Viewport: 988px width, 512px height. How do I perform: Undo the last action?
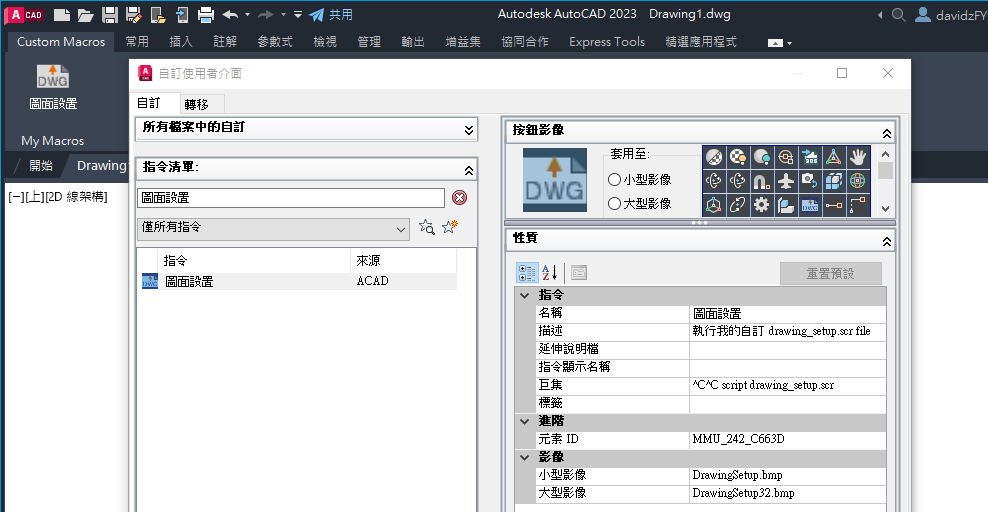click(230, 14)
